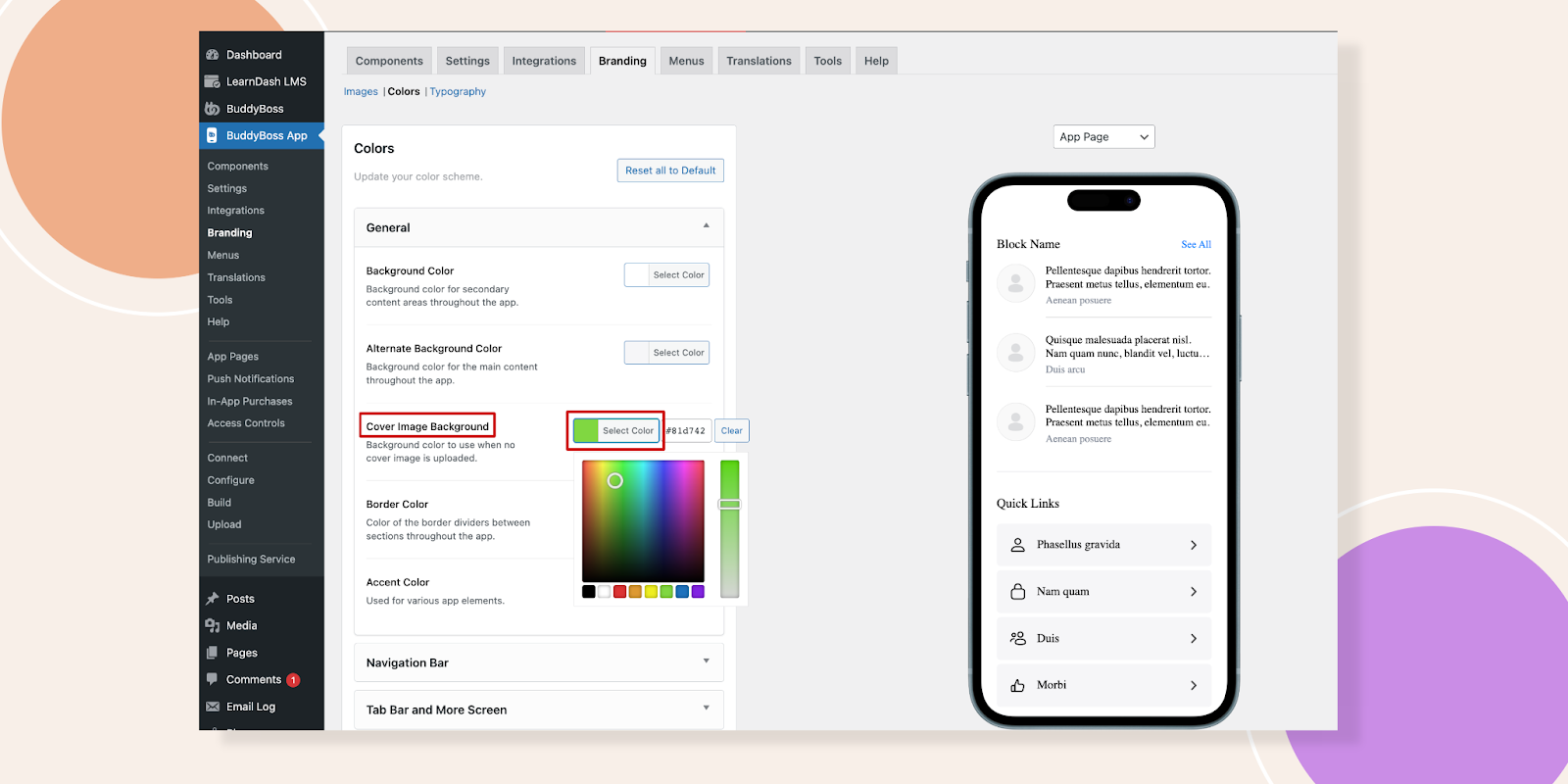Open In-App Purchases in sidebar
The height and width of the screenshot is (784, 1568).
[250, 402]
